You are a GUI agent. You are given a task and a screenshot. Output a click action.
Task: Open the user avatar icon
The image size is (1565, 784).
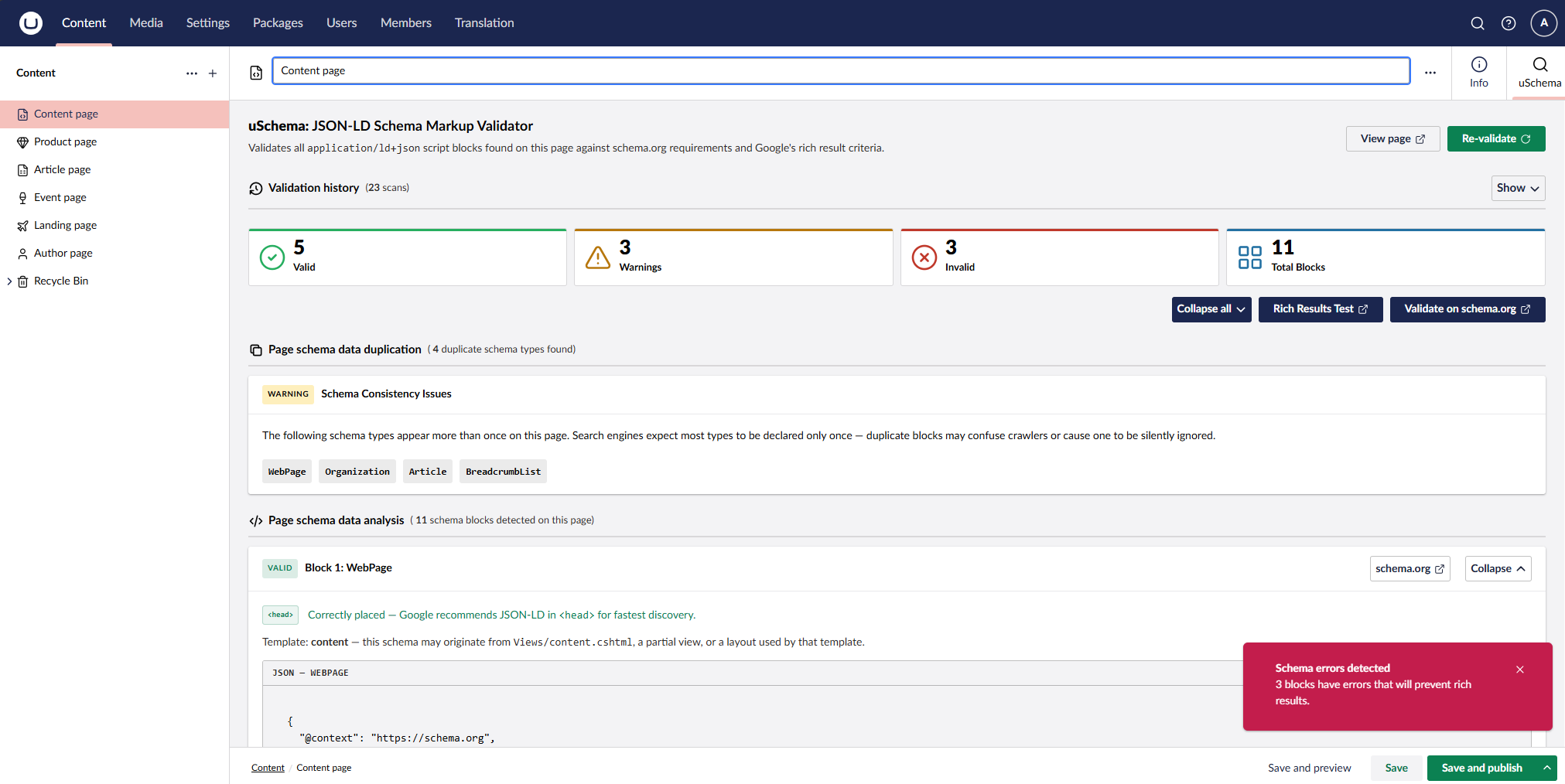click(1543, 23)
